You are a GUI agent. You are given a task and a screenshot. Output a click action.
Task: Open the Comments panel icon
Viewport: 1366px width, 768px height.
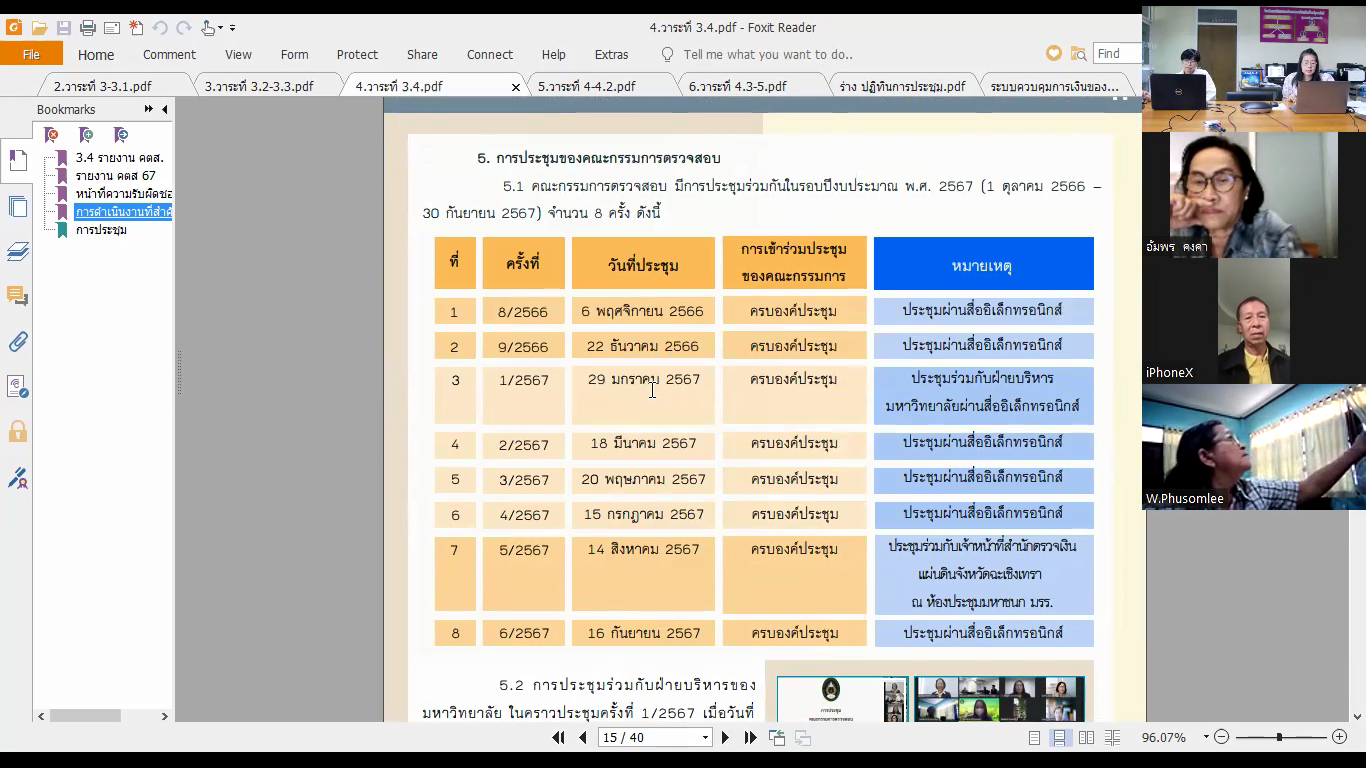pyautogui.click(x=17, y=296)
